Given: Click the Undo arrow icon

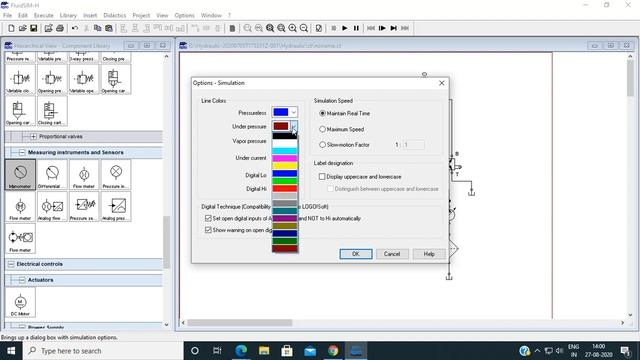Looking at the screenshot, I should pos(75,28).
